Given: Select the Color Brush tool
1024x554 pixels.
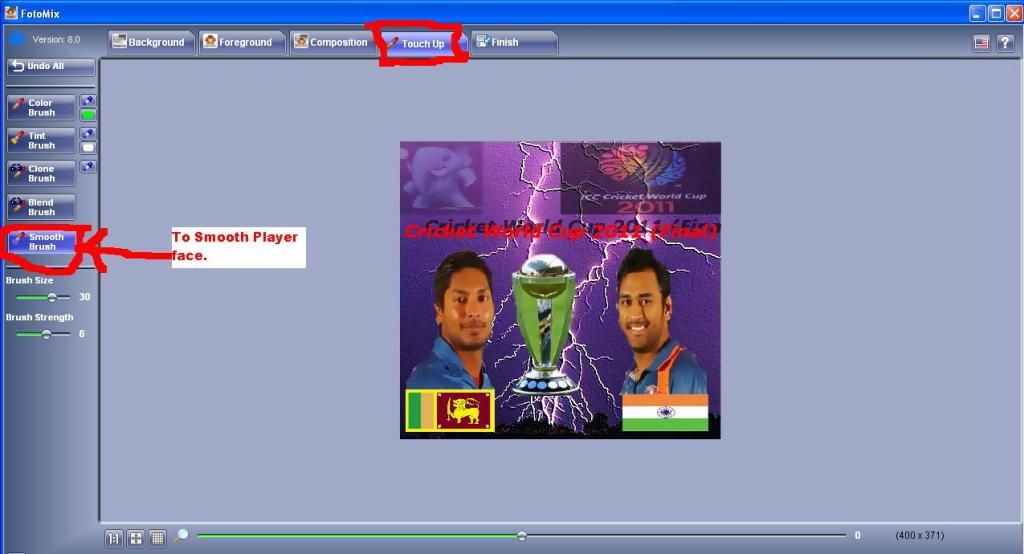Looking at the screenshot, I should pos(41,108).
